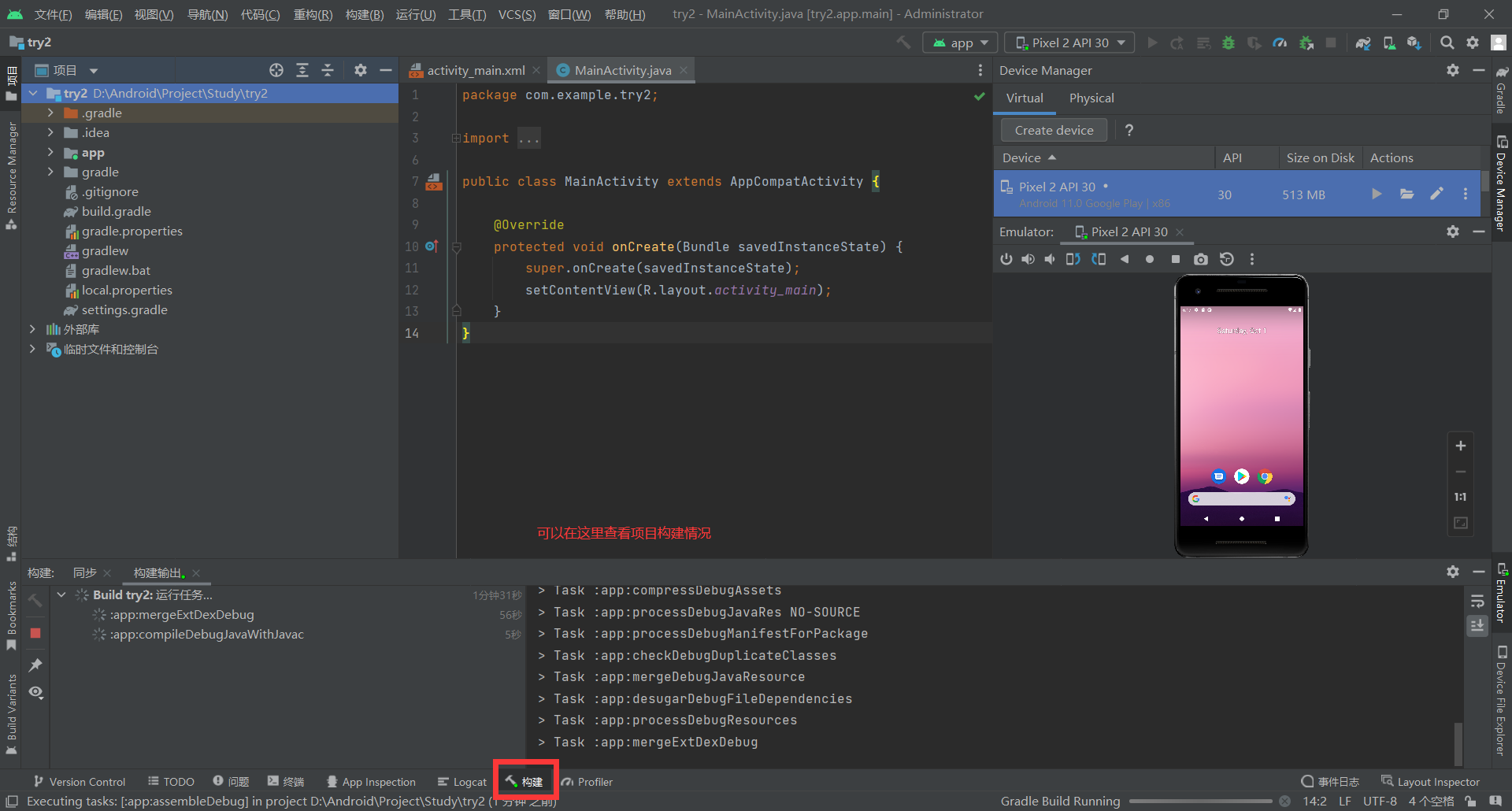The width and height of the screenshot is (1512, 811).
Task: Toggle emulator 1:1 zoom
Action: (x=1460, y=497)
